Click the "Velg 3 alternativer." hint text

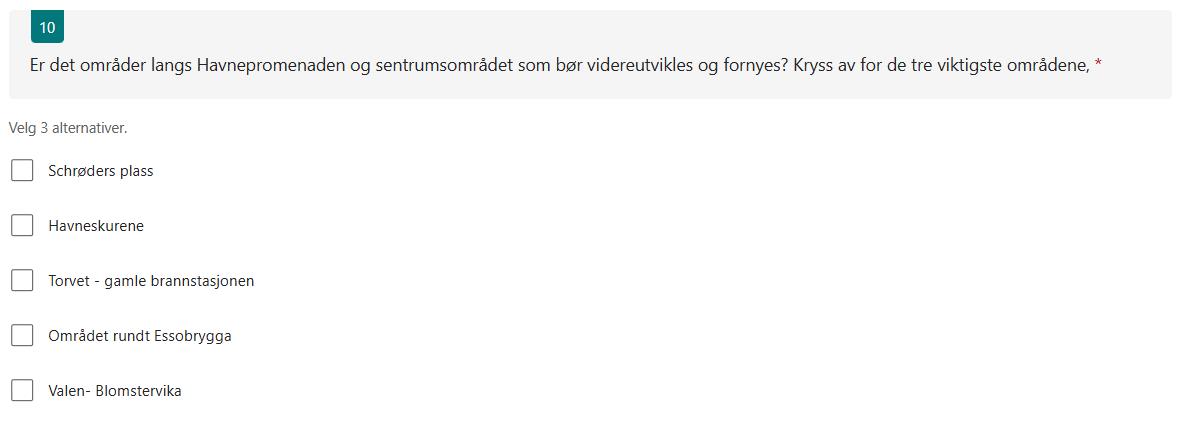(68, 129)
